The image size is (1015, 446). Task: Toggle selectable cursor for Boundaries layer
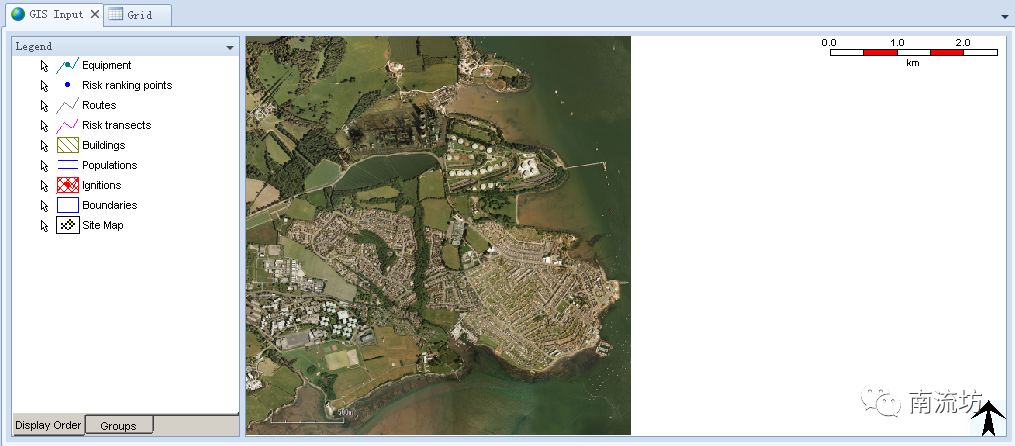click(x=44, y=206)
